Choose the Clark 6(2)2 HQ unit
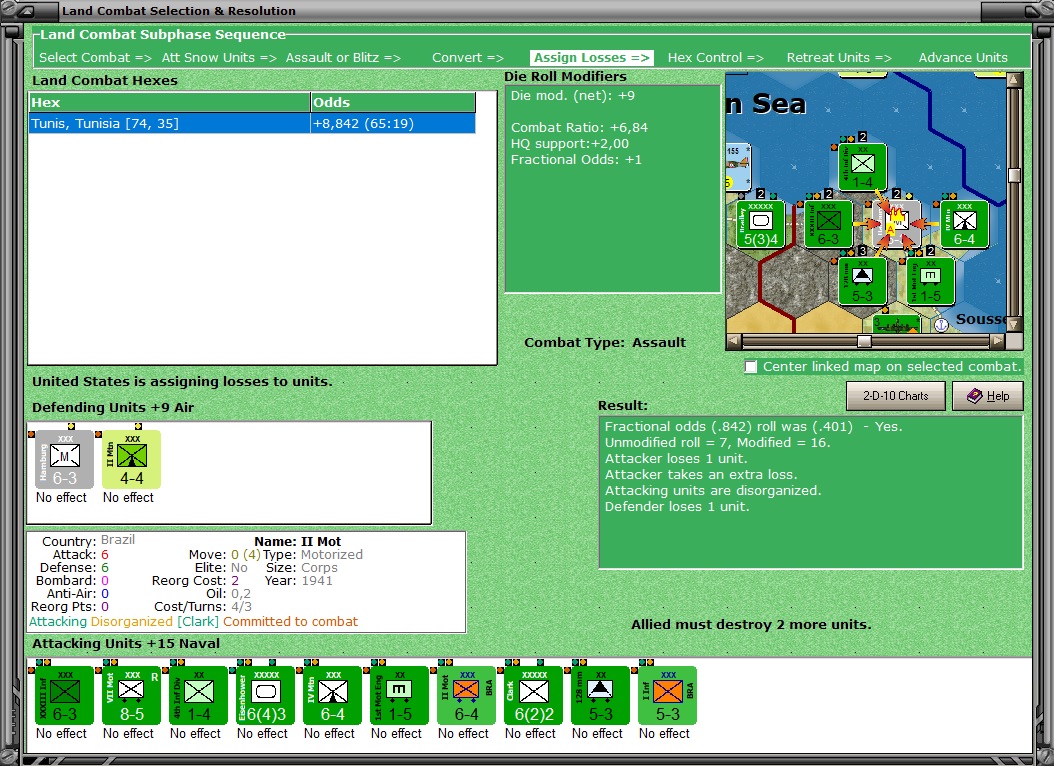The image size is (1054, 766). click(x=533, y=695)
